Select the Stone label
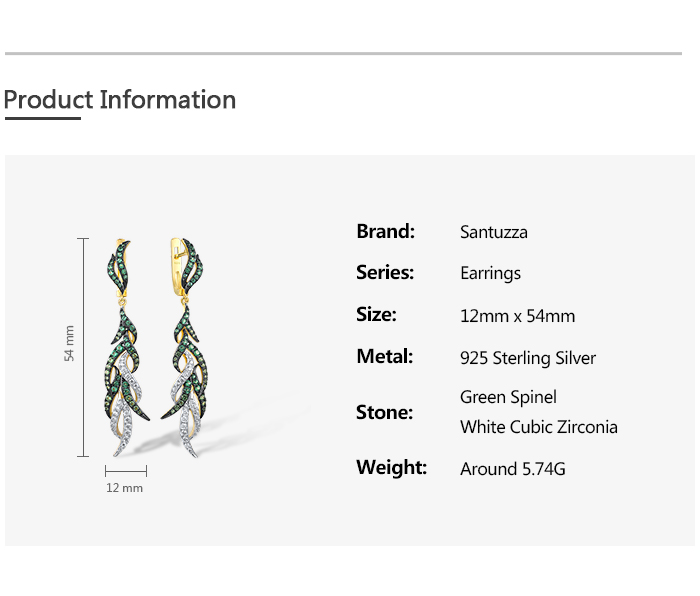The image size is (700, 596). coord(384,412)
